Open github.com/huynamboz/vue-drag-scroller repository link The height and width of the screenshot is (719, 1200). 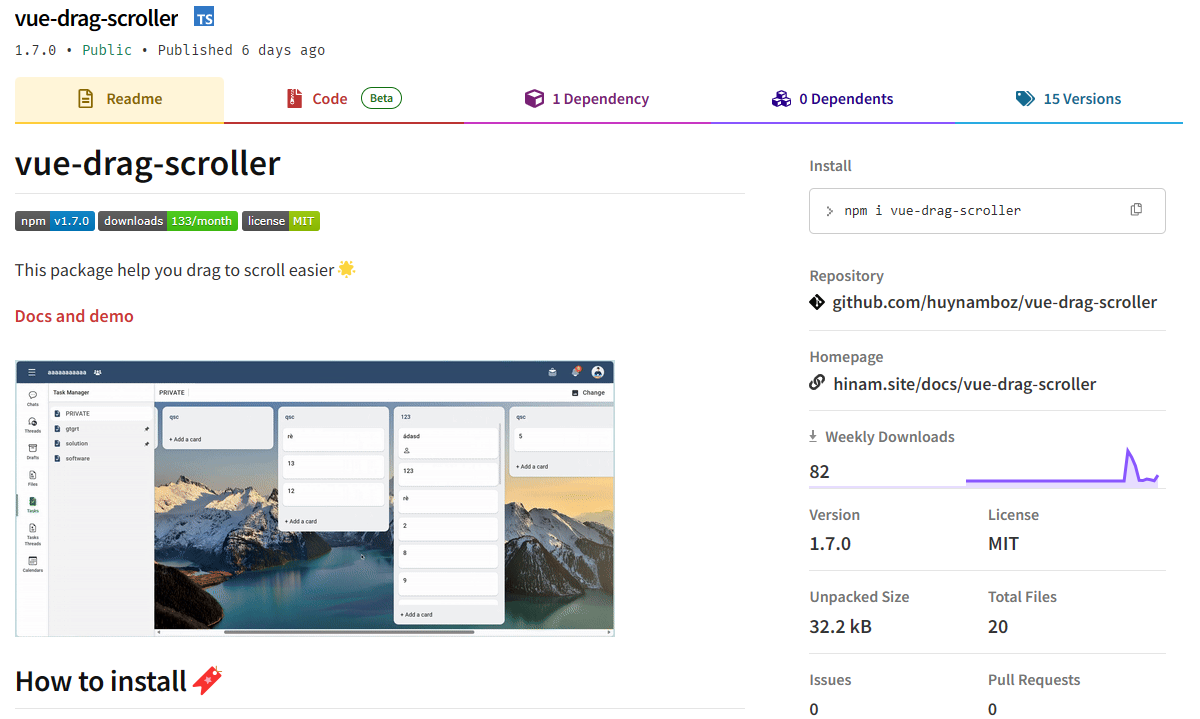pos(994,302)
